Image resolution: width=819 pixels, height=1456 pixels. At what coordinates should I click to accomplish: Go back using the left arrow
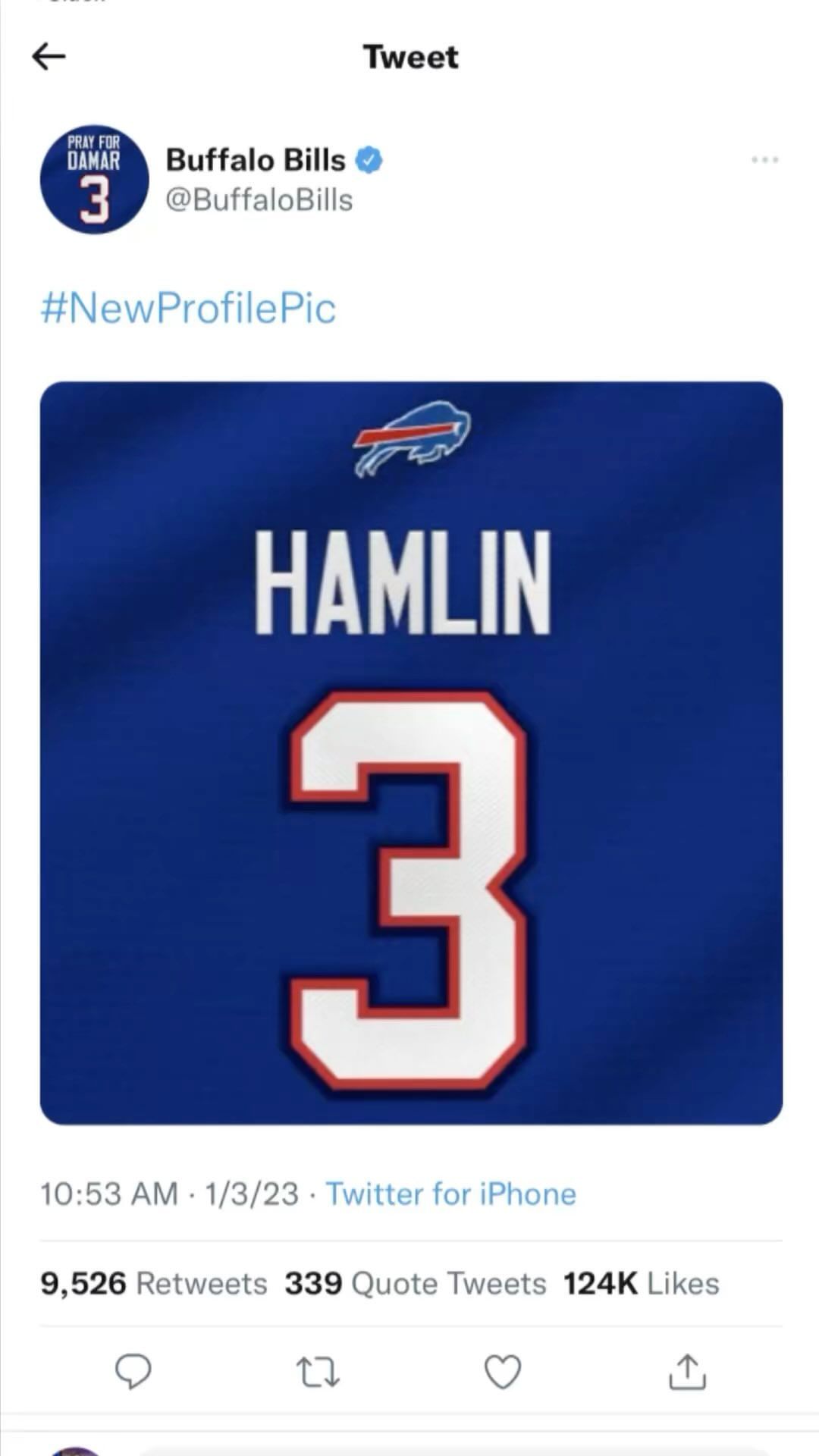49,57
